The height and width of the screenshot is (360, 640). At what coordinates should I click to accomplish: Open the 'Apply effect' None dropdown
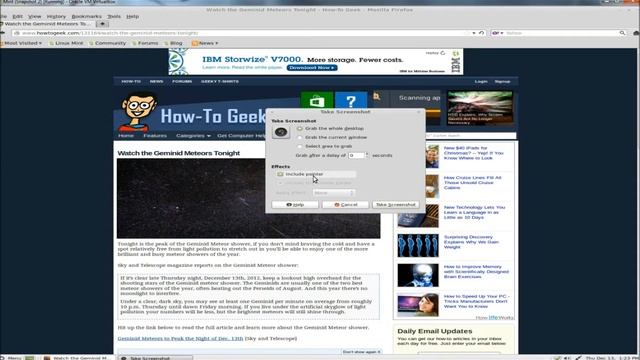pyautogui.click(x=334, y=193)
